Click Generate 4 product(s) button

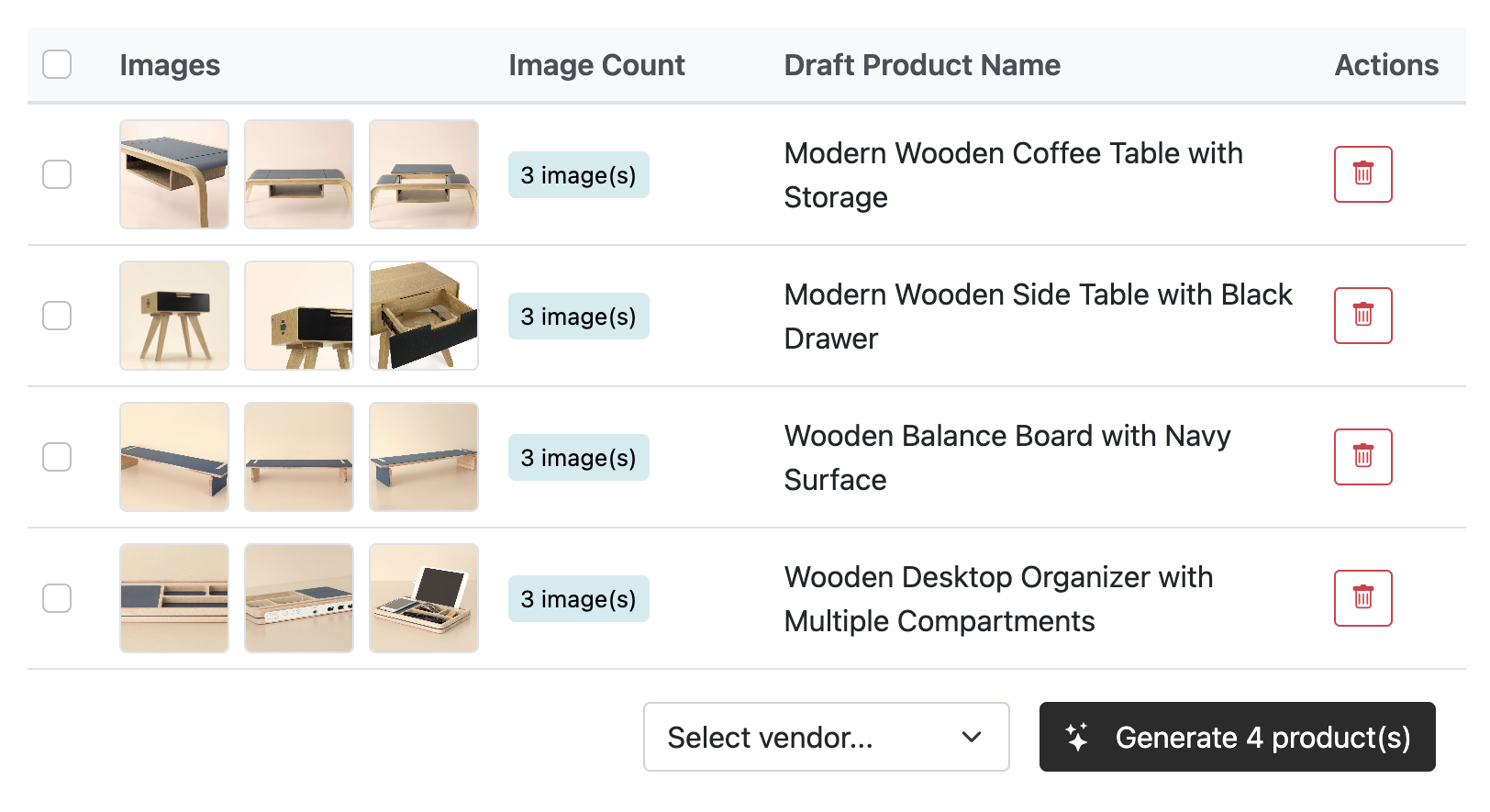tap(1237, 737)
